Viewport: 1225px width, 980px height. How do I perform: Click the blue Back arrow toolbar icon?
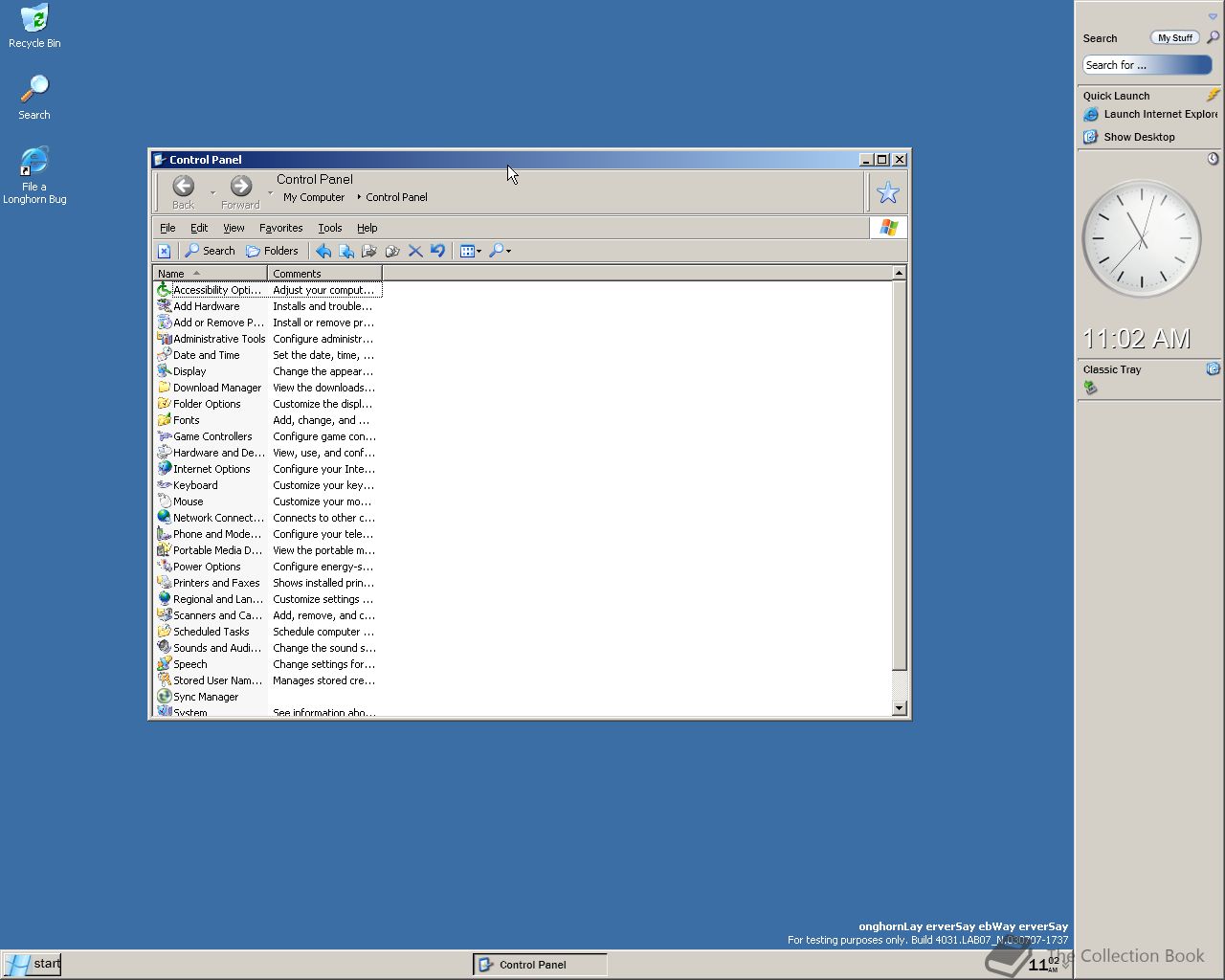click(323, 251)
